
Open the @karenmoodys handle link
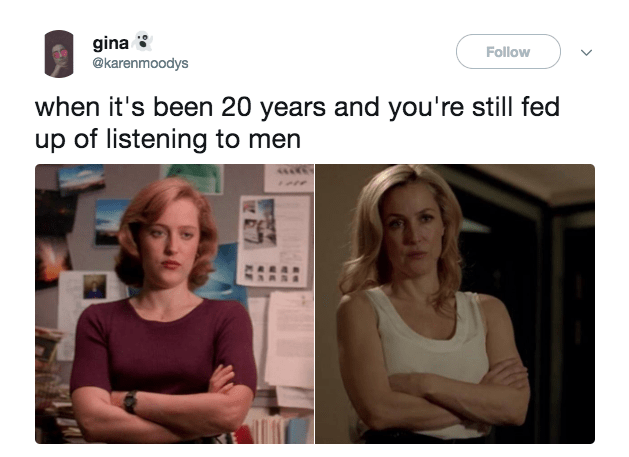pyautogui.click(x=140, y=63)
